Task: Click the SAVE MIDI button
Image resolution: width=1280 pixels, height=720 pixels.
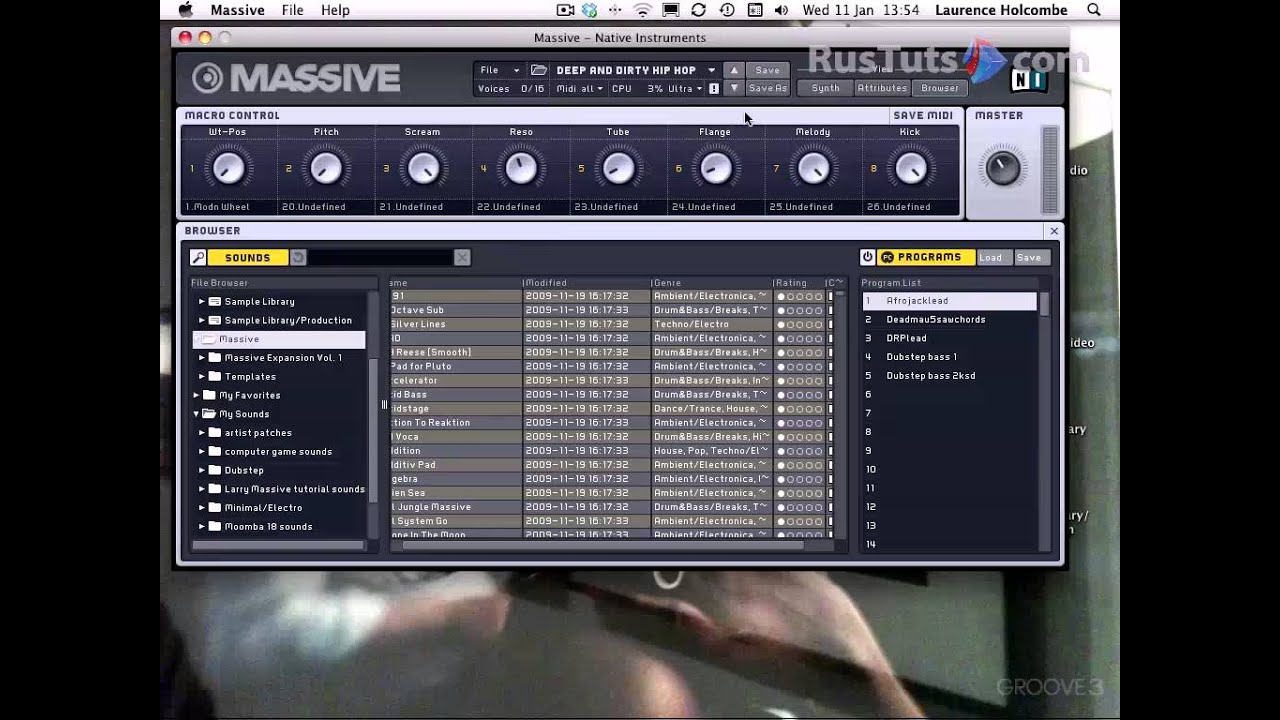Action: pos(923,116)
